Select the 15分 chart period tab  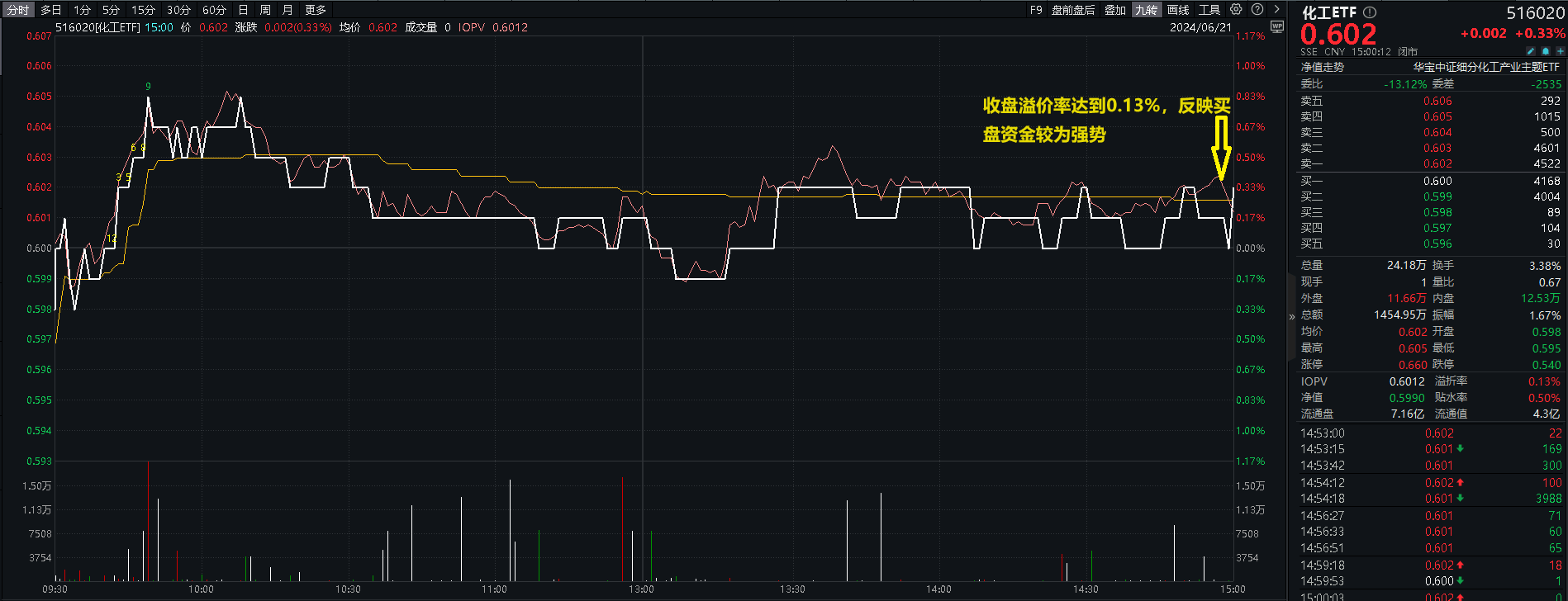pyautogui.click(x=143, y=10)
